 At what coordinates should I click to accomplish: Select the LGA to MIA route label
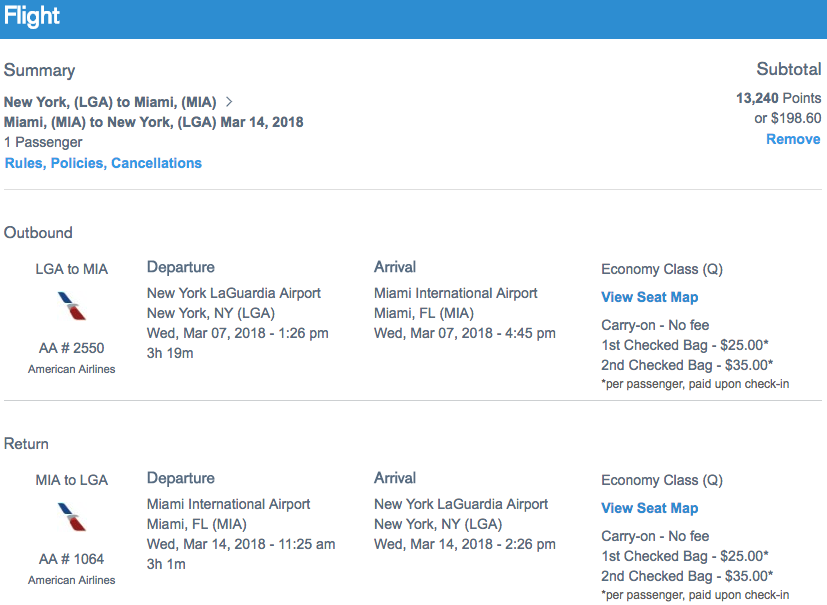point(71,269)
